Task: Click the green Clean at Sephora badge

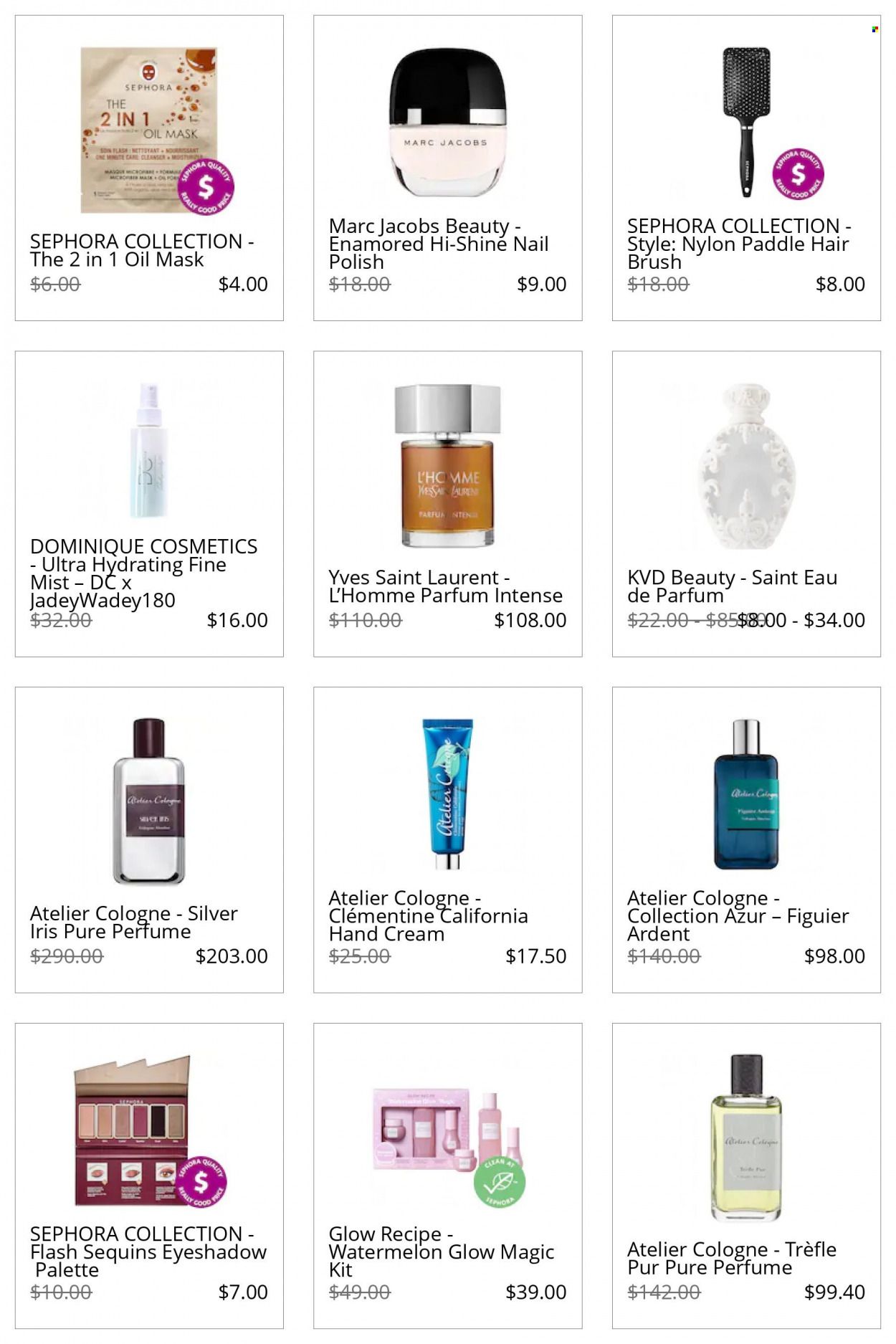Action: click(x=500, y=1181)
